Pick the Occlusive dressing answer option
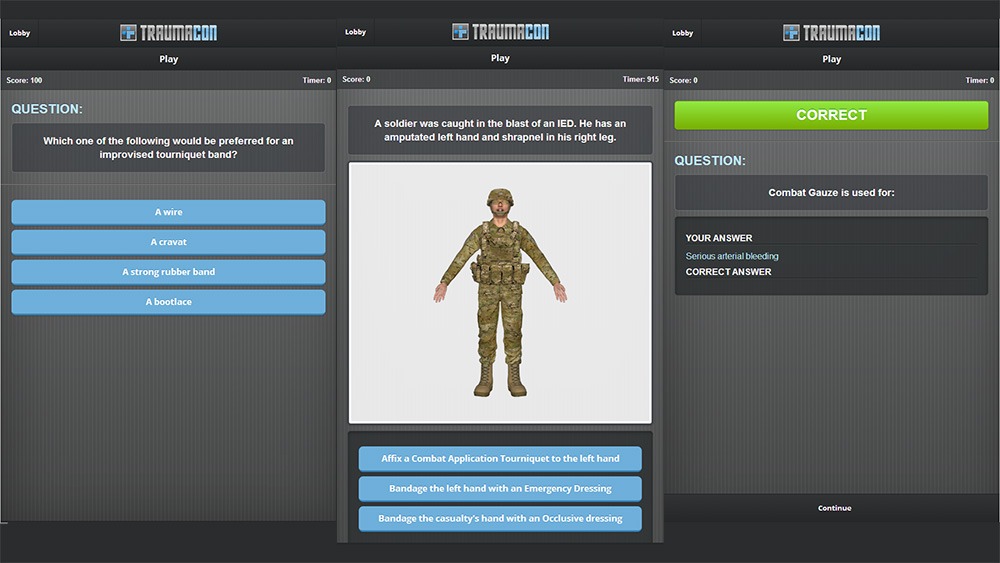Viewport: 1000px width, 563px height. point(500,519)
